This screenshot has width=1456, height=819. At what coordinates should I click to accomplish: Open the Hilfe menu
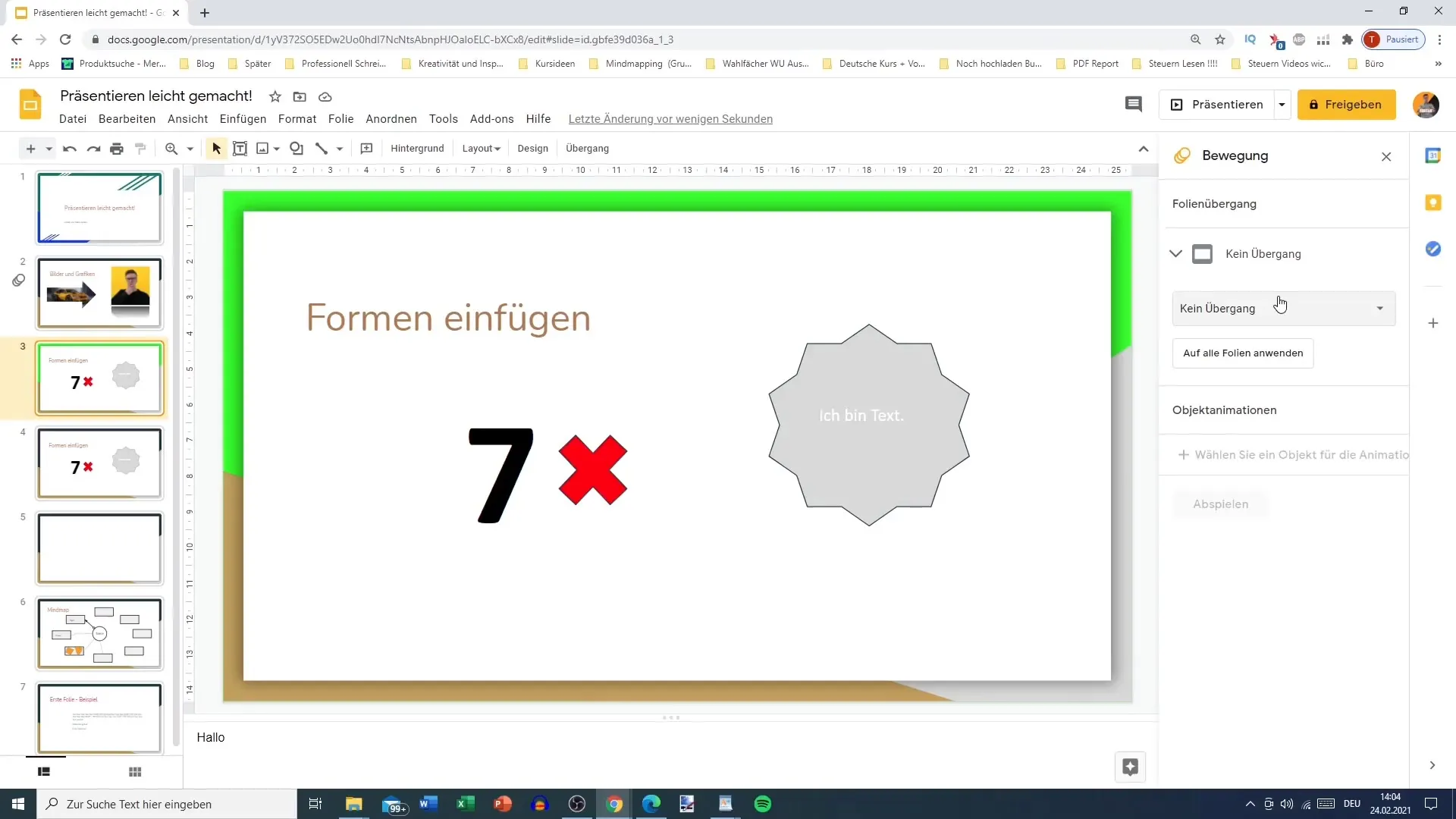(x=538, y=119)
